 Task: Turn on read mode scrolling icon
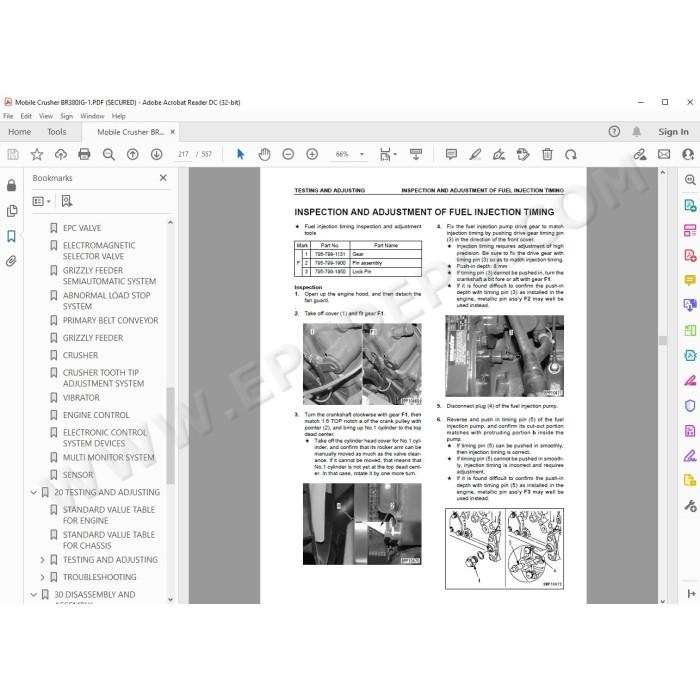(416, 154)
